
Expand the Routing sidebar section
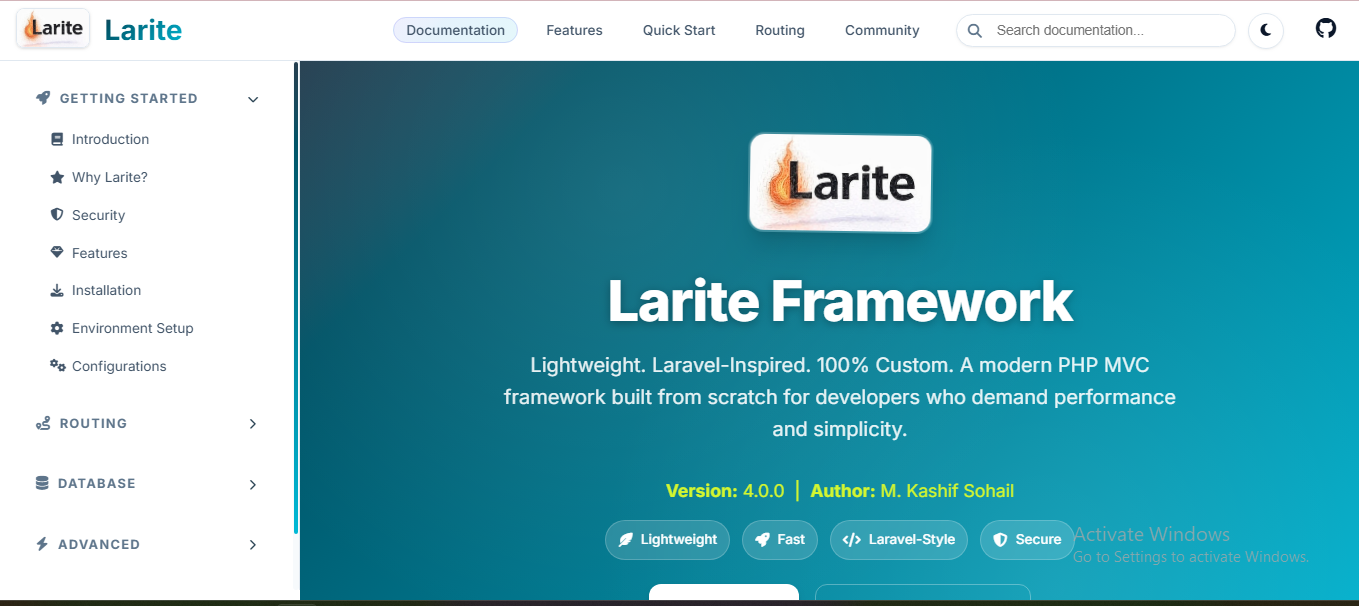tap(253, 424)
